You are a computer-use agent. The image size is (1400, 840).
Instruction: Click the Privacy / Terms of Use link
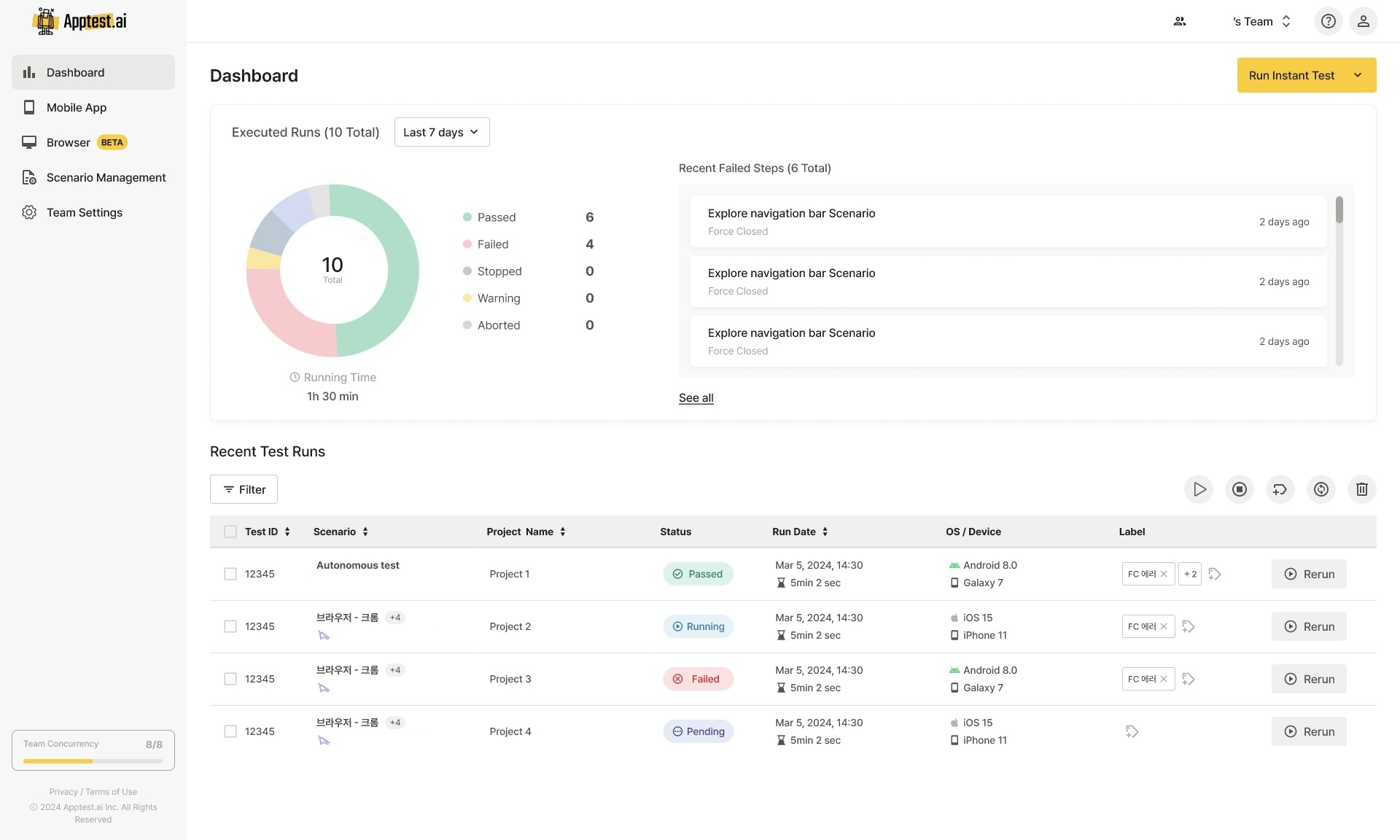pos(93,792)
